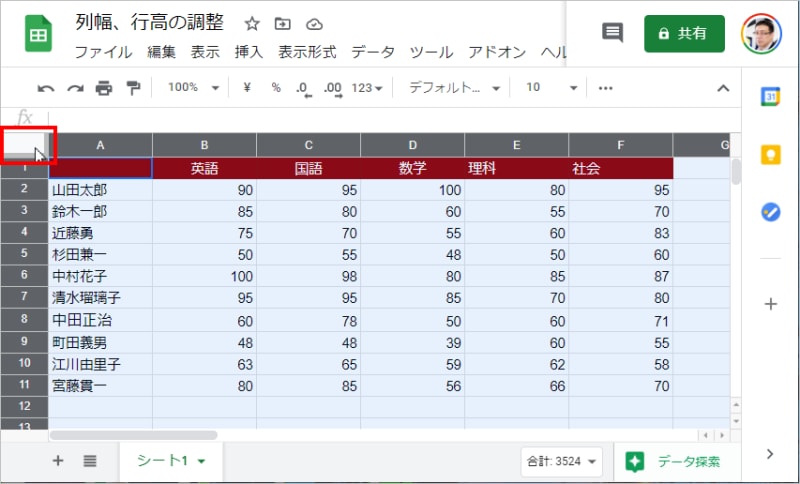
Task: Open the Google account avatar
Action: coord(761,34)
